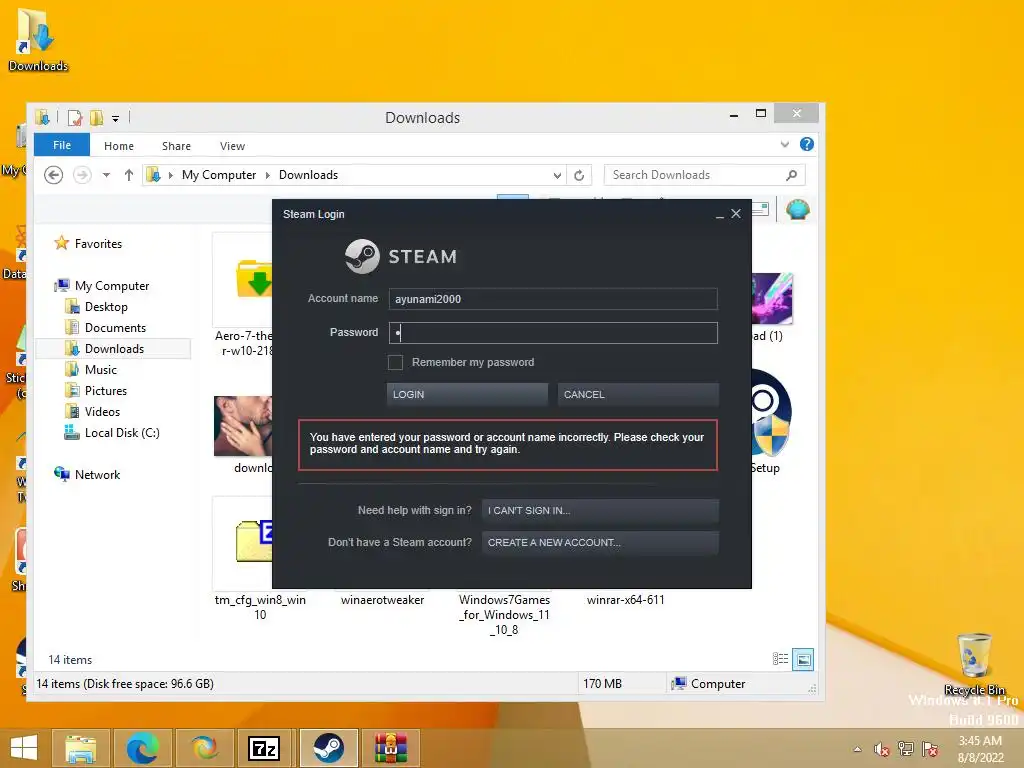Click the muted volume tray icon
The image size is (1024, 768).
coord(882,749)
